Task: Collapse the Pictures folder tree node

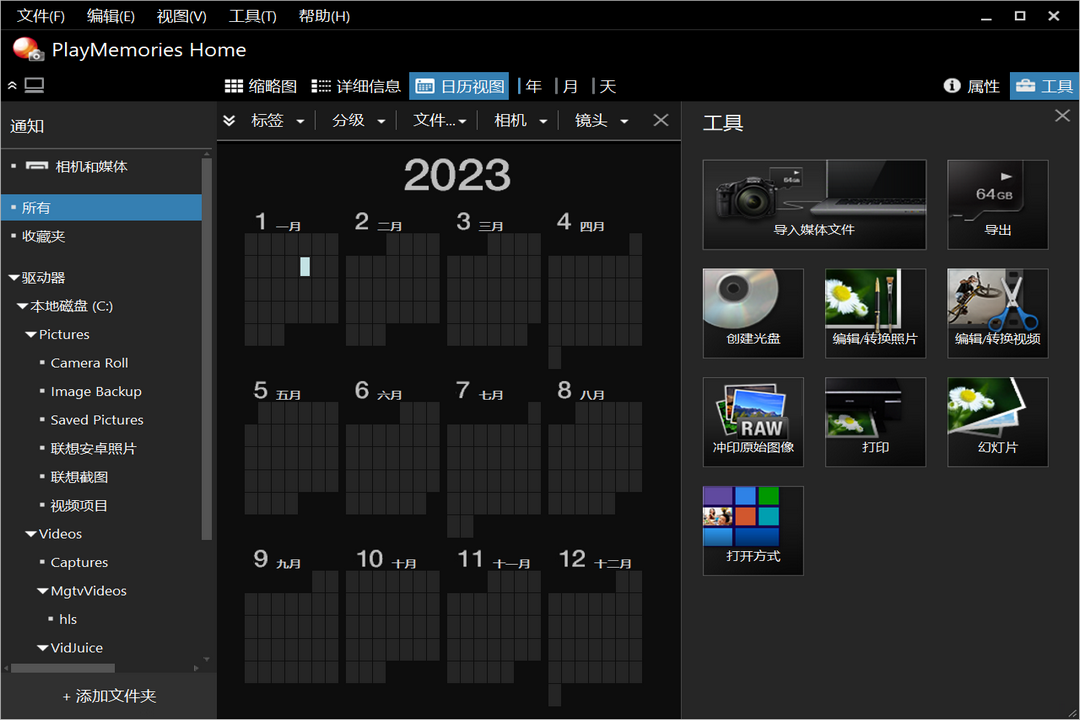Action: click(x=30, y=335)
